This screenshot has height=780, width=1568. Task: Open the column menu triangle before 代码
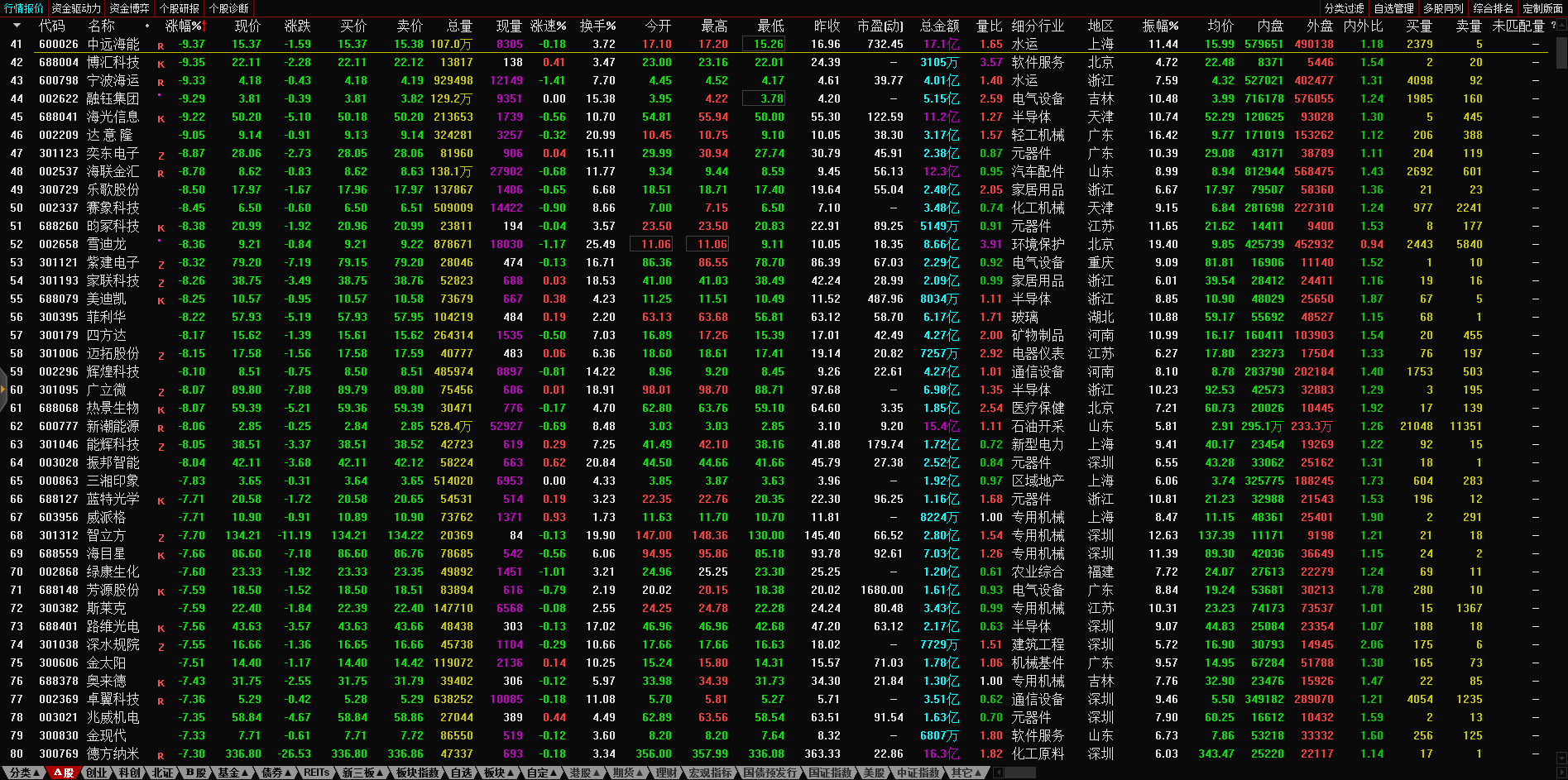(17, 26)
